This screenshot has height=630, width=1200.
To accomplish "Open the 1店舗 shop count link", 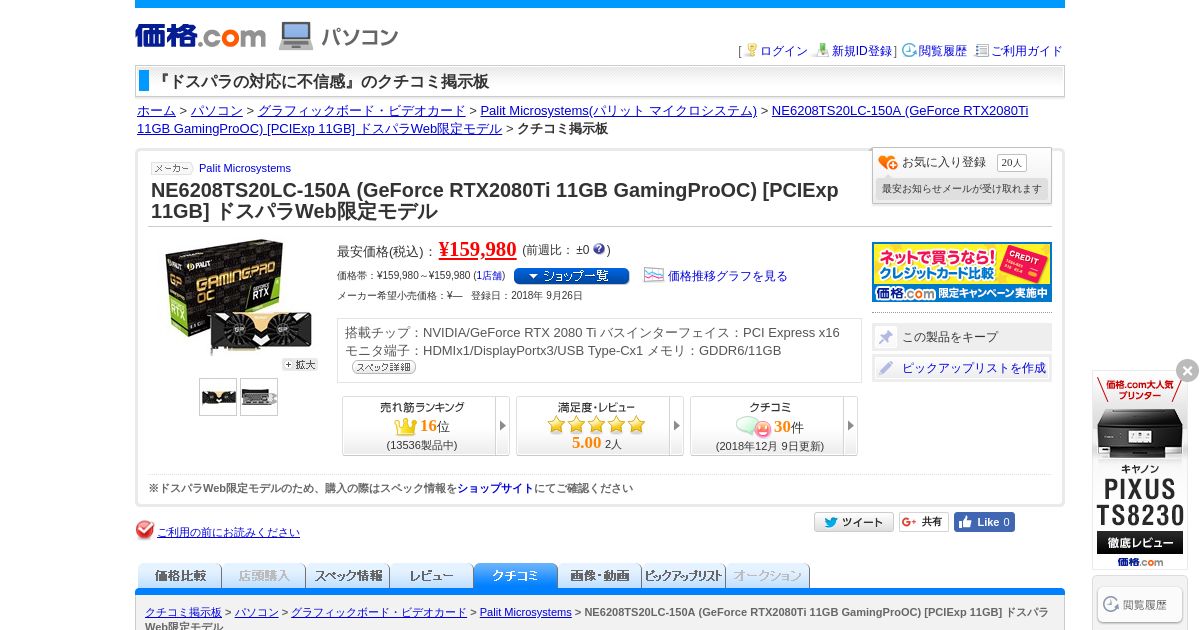I will [489, 276].
